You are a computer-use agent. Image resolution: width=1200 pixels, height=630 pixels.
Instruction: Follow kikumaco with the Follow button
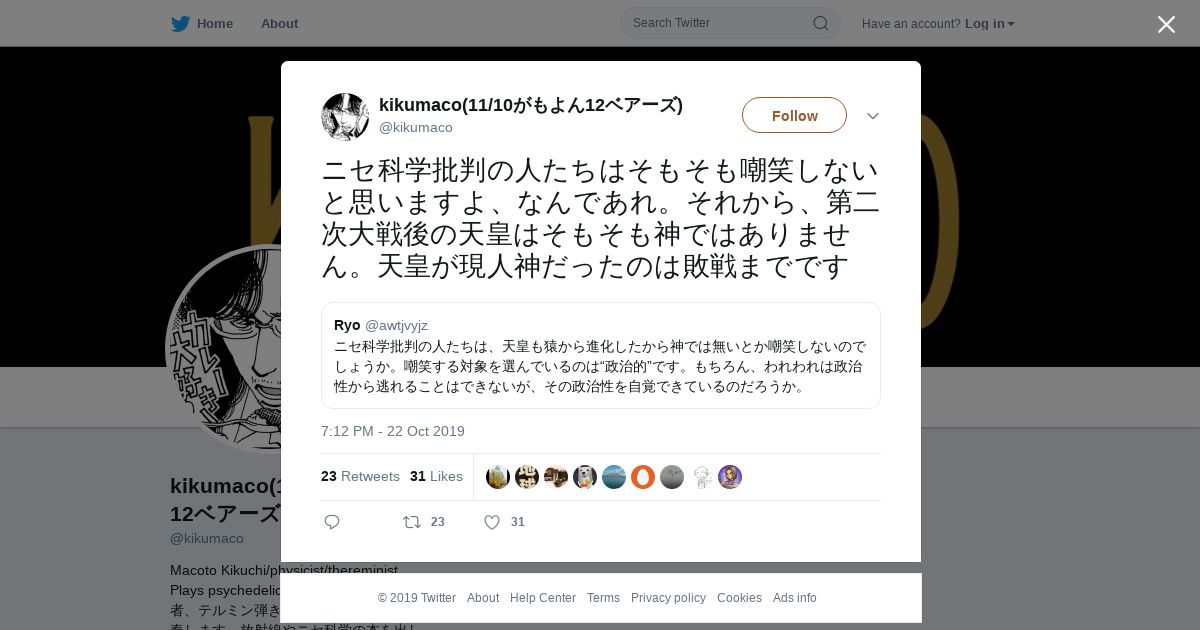tap(794, 116)
